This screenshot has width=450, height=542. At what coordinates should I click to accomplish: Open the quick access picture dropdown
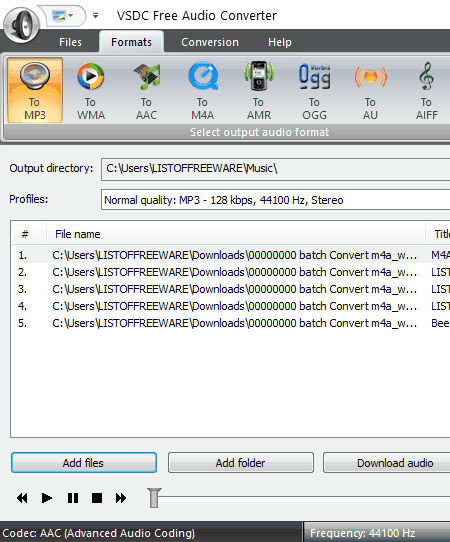(x=63, y=16)
